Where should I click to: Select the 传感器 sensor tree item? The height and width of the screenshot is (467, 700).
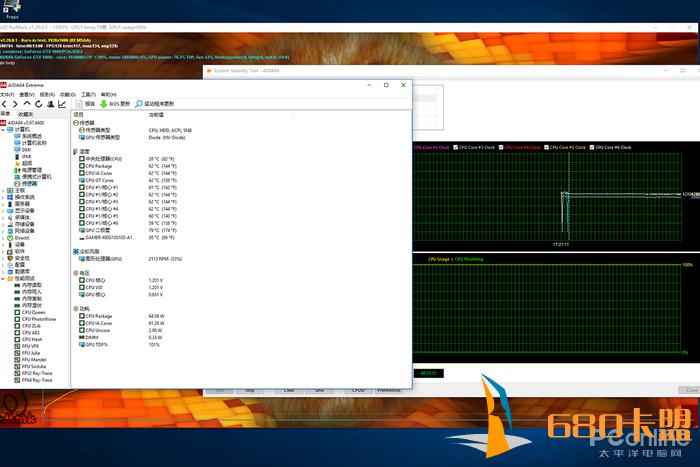click(26, 183)
